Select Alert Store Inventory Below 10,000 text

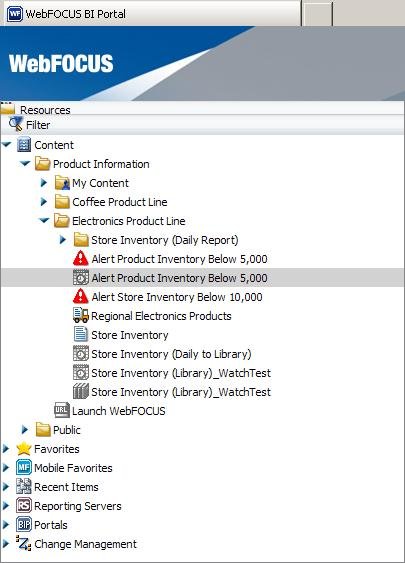pos(177,297)
